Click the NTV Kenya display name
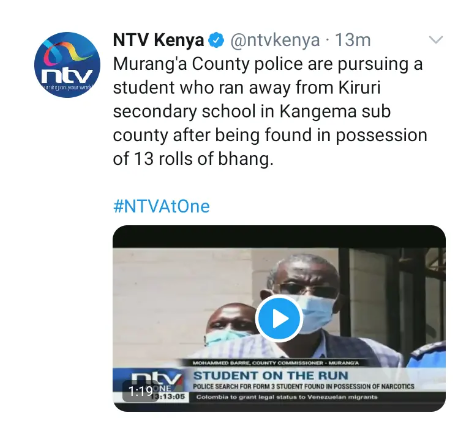The height and width of the screenshot is (433, 476). (159, 40)
